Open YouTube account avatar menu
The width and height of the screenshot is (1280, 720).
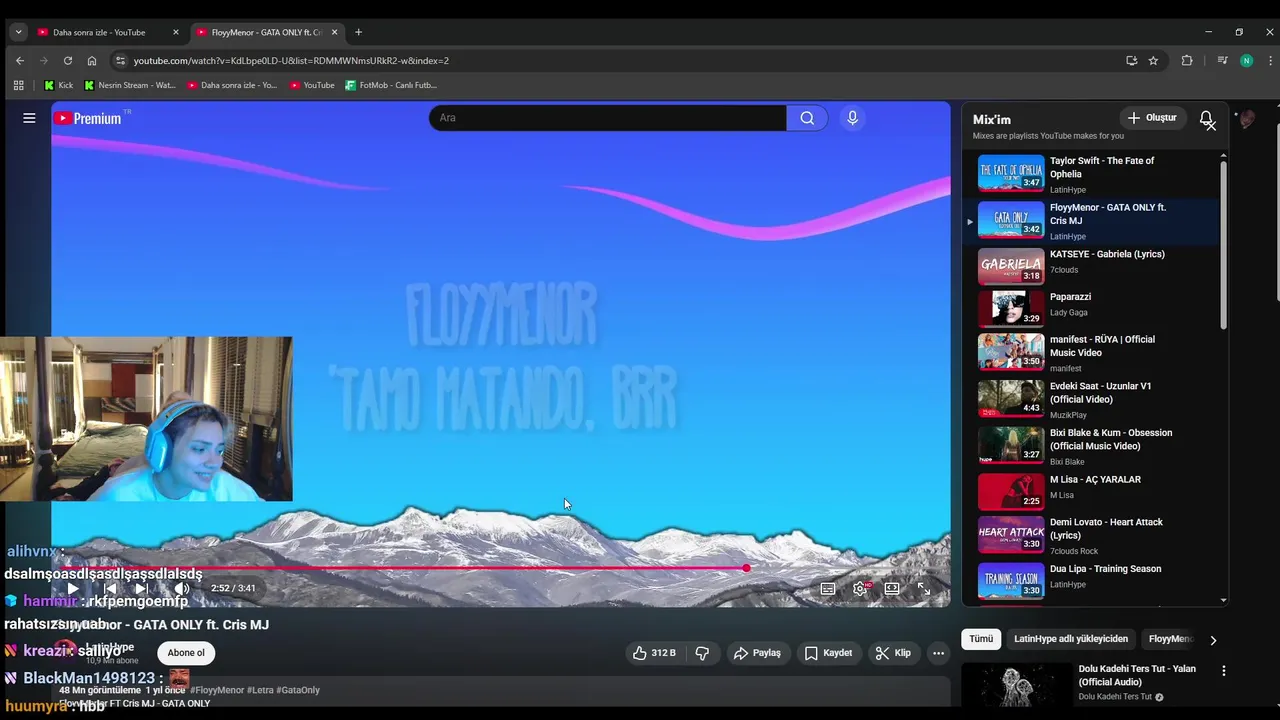(x=1246, y=119)
